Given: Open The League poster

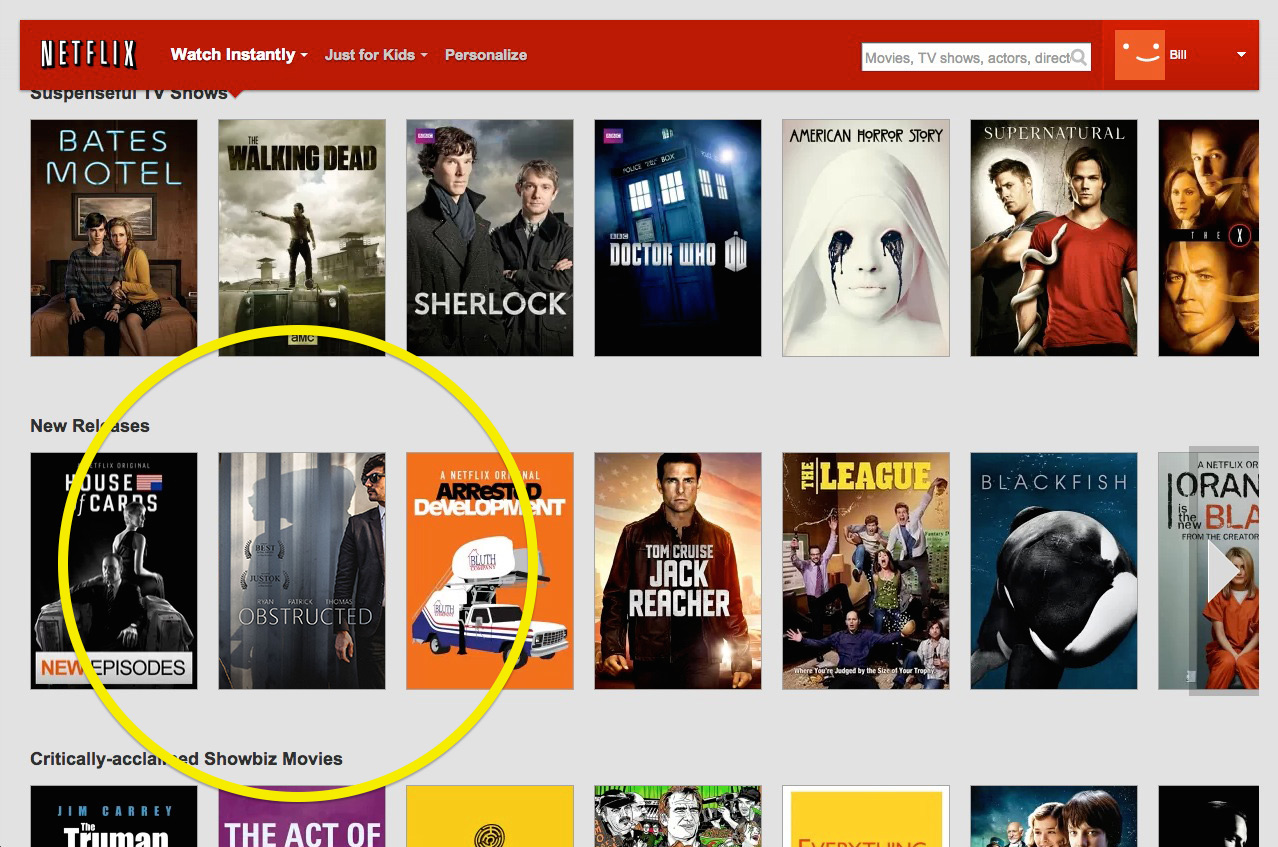Looking at the screenshot, I should tap(866, 571).
